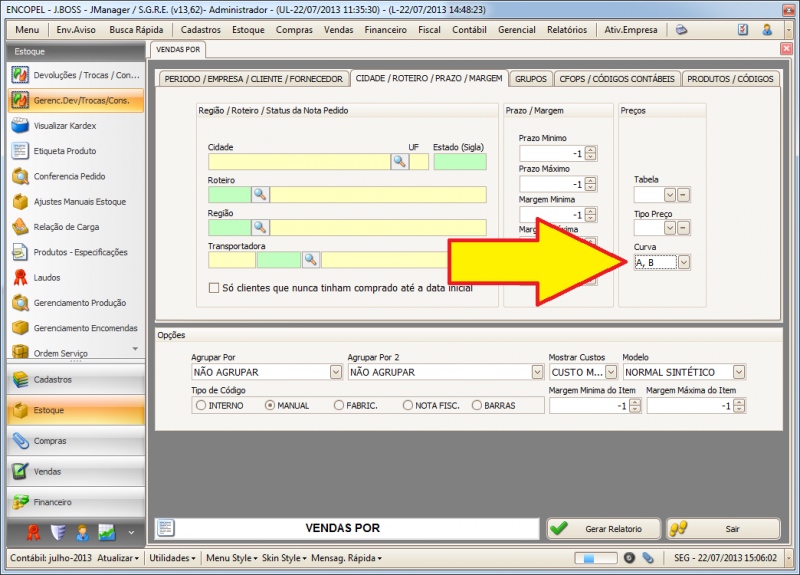The height and width of the screenshot is (575, 800).
Task: Open Laudos in the Estoque sidebar
Action: [x=47, y=277]
